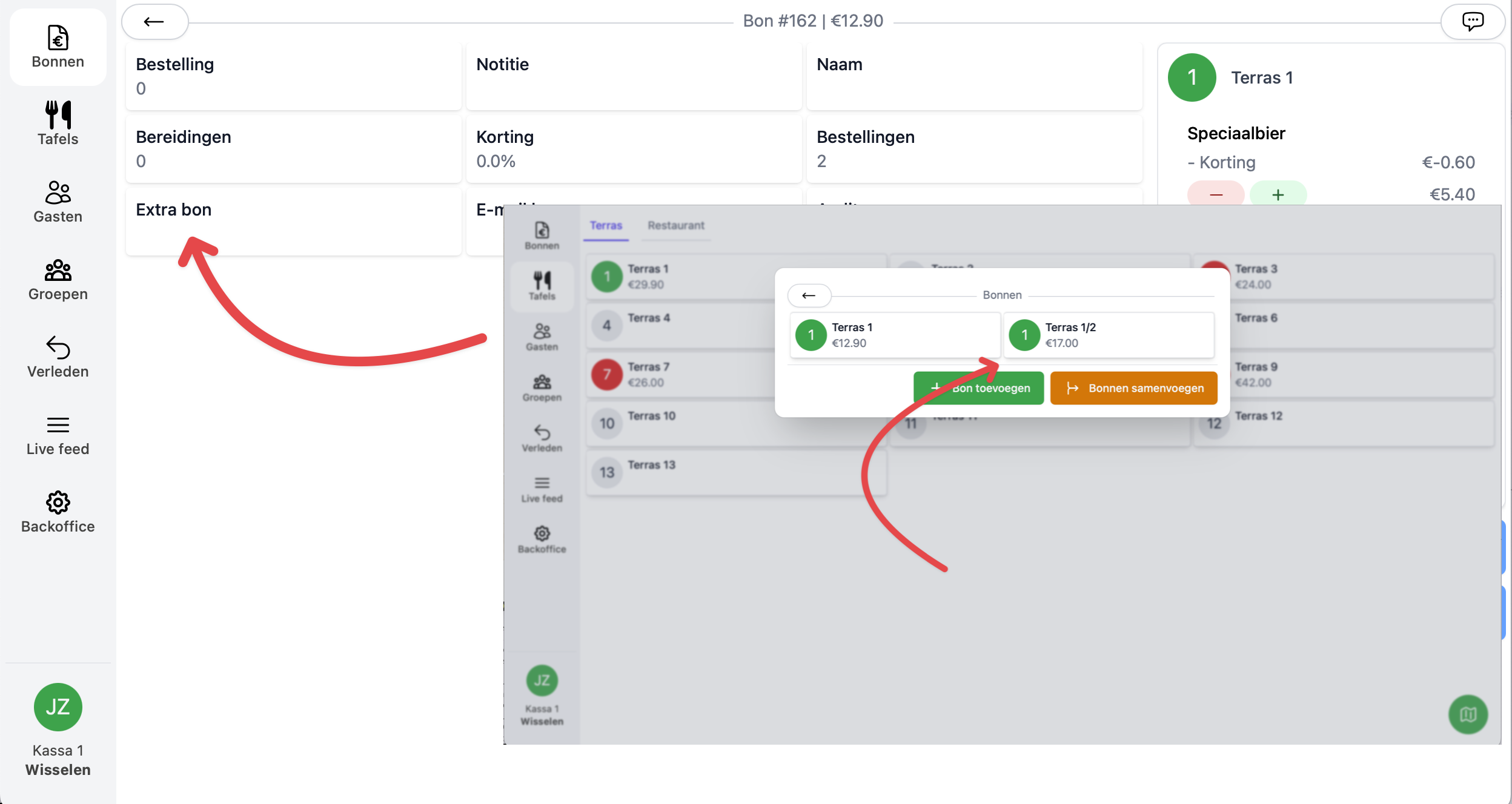Show the Live feed
This screenshot has height=804, width=1512.
pos(58,435)
